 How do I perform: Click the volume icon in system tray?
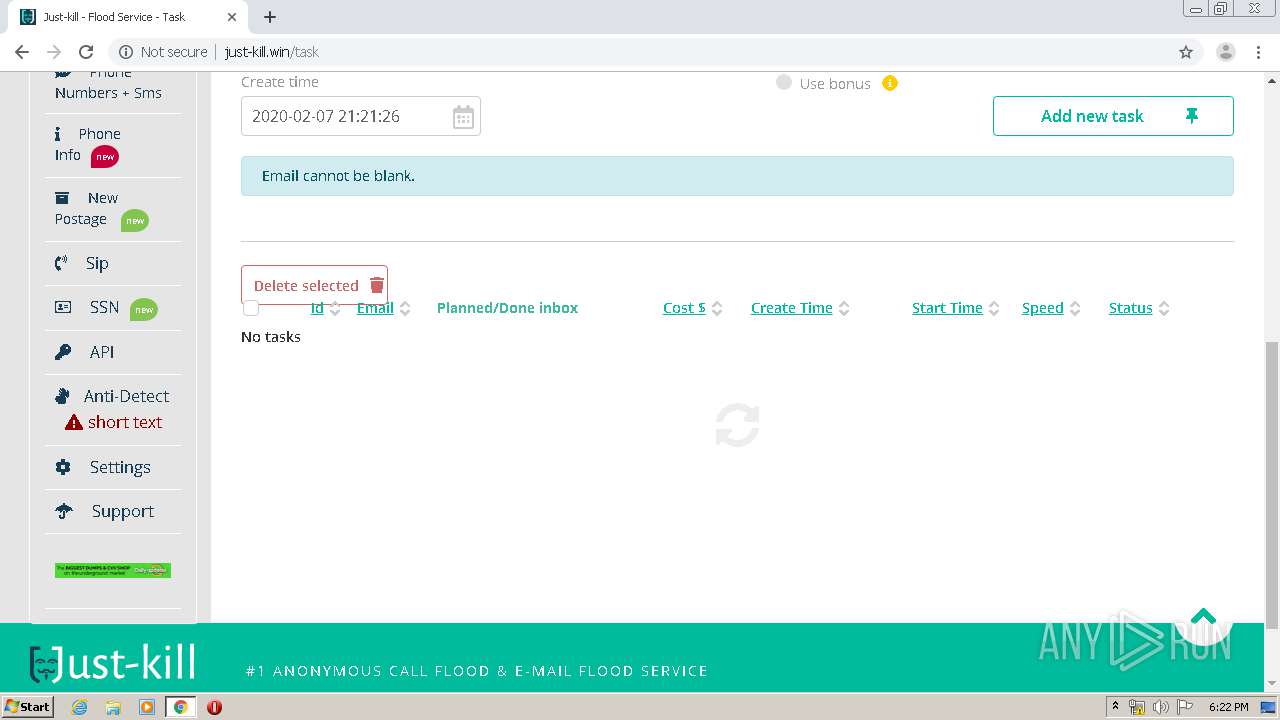(x=1161, y=707)
